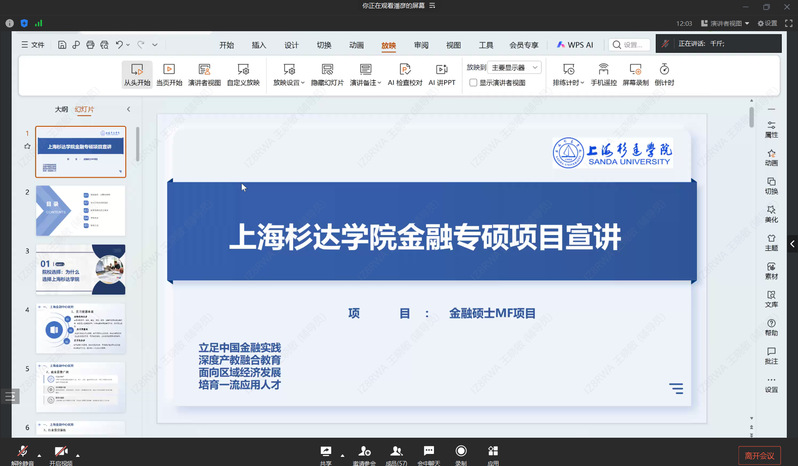798x466 pixels.
Task: Switch to the 审阅 ribbon tab
Action: [421, 45]
